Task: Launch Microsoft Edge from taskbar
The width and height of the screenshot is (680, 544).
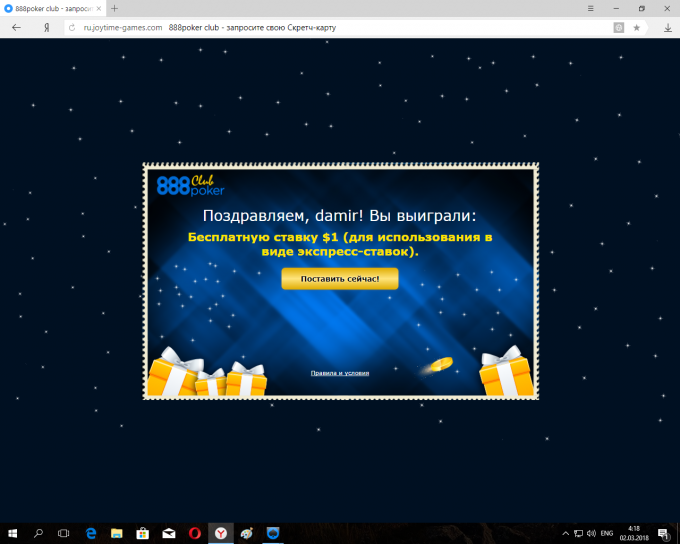Action: tap(91, 533)
